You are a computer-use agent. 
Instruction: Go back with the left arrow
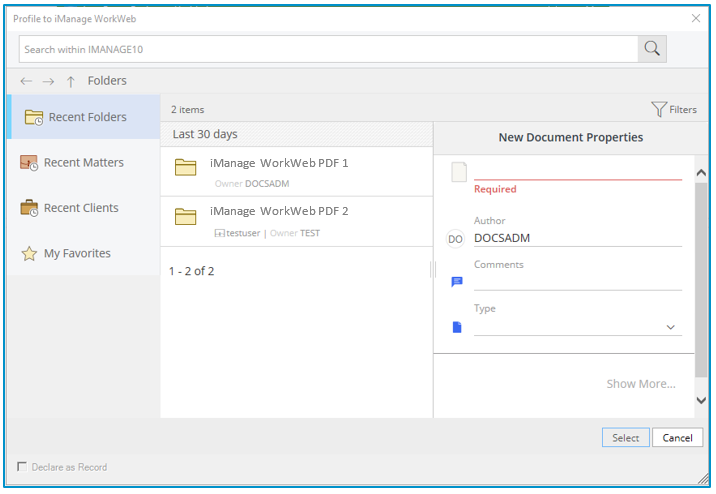click(x=26, y=81)
